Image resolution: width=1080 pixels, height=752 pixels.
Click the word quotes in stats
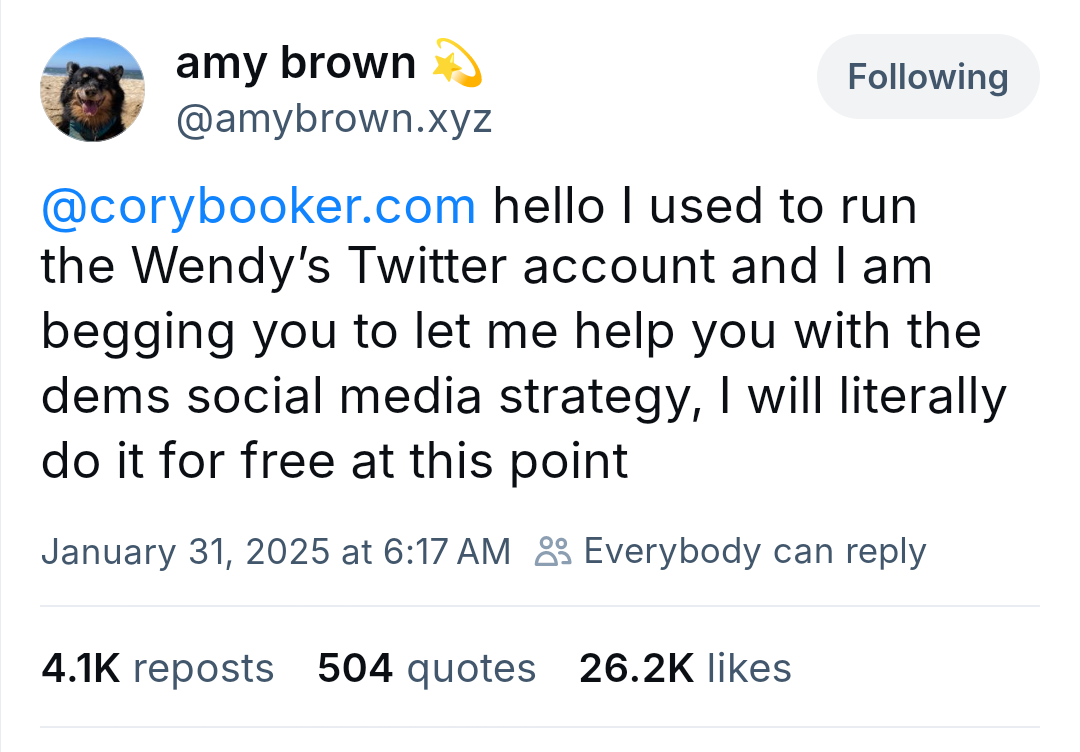(x=471, y=669)
